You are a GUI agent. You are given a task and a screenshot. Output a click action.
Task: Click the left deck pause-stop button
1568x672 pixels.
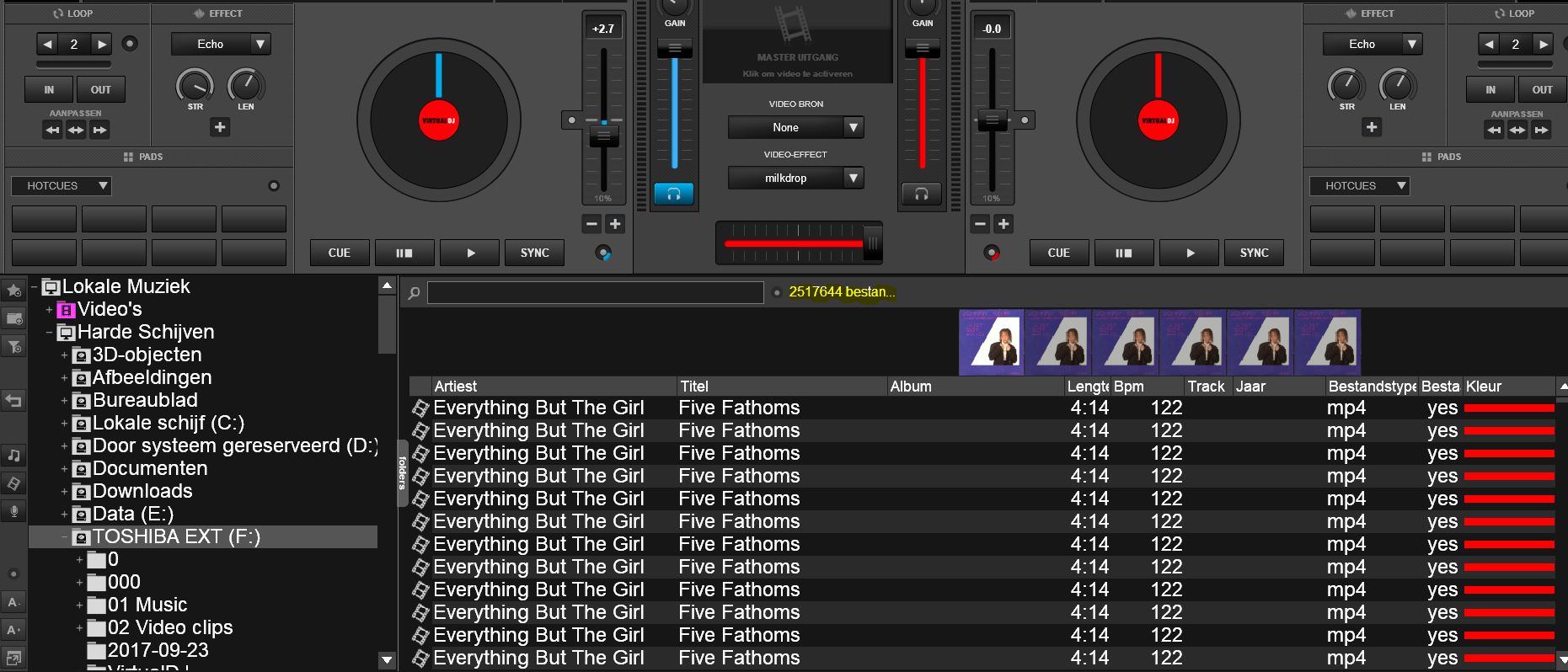coord(404,253)
